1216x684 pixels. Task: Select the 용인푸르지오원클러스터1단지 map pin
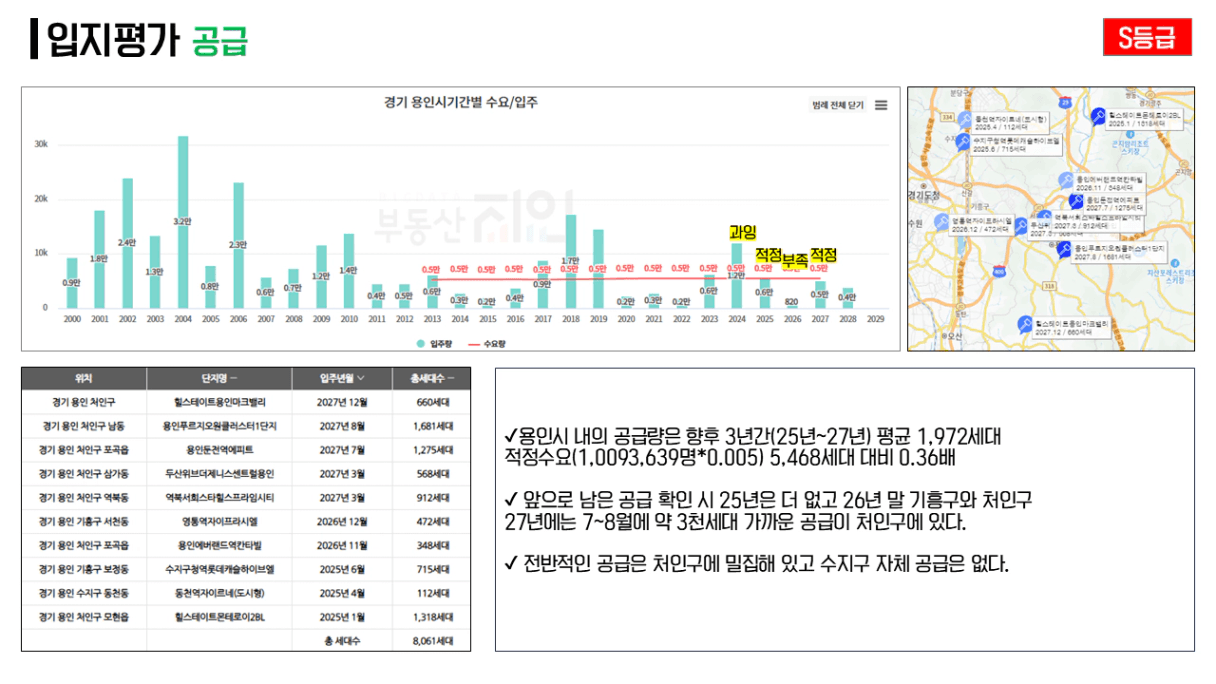(1065, 250)
